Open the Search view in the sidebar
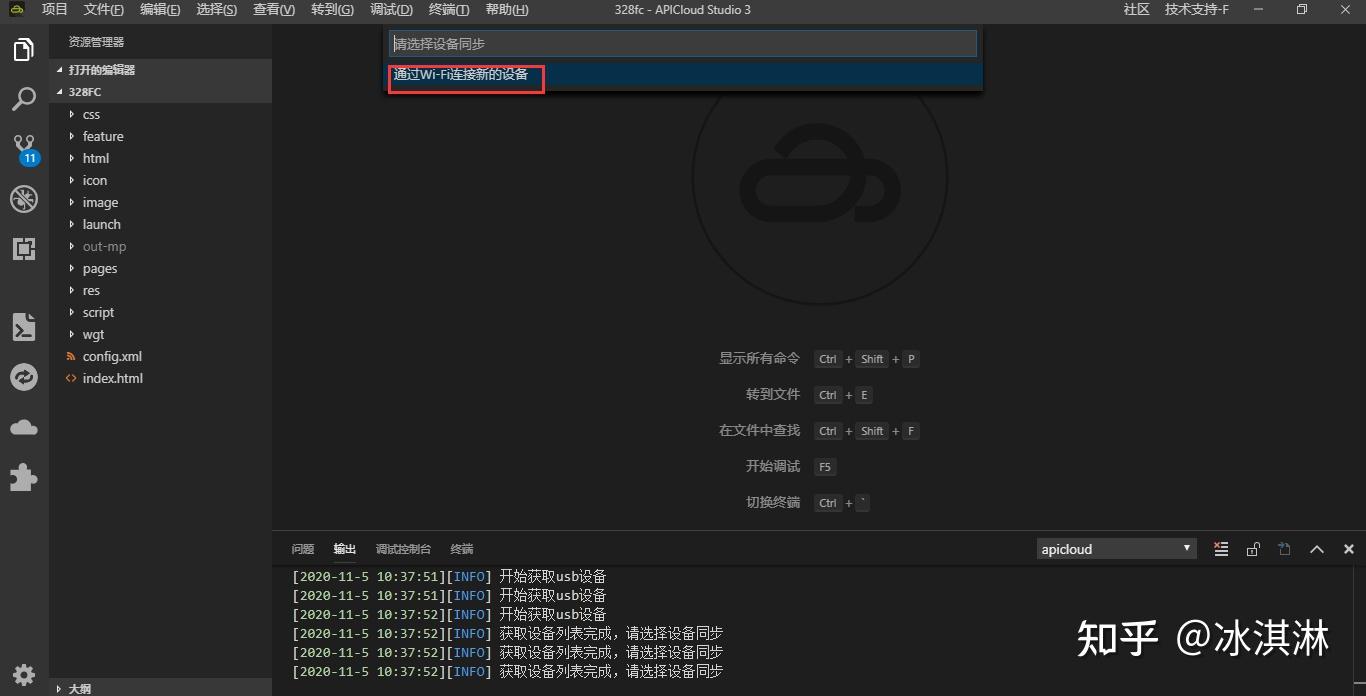This screenshot has height=696, width=1366. tap(24, 98)
